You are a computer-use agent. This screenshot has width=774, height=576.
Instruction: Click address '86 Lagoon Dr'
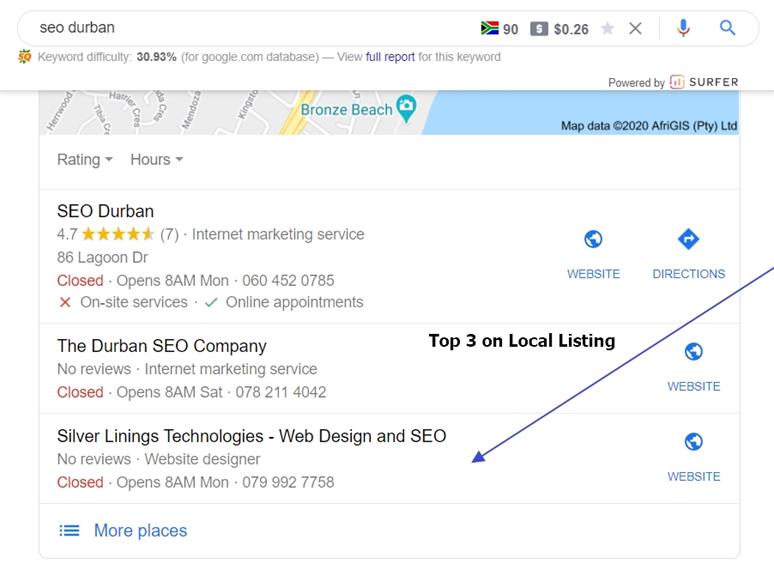pyautogui.click(x=102, y=257)
